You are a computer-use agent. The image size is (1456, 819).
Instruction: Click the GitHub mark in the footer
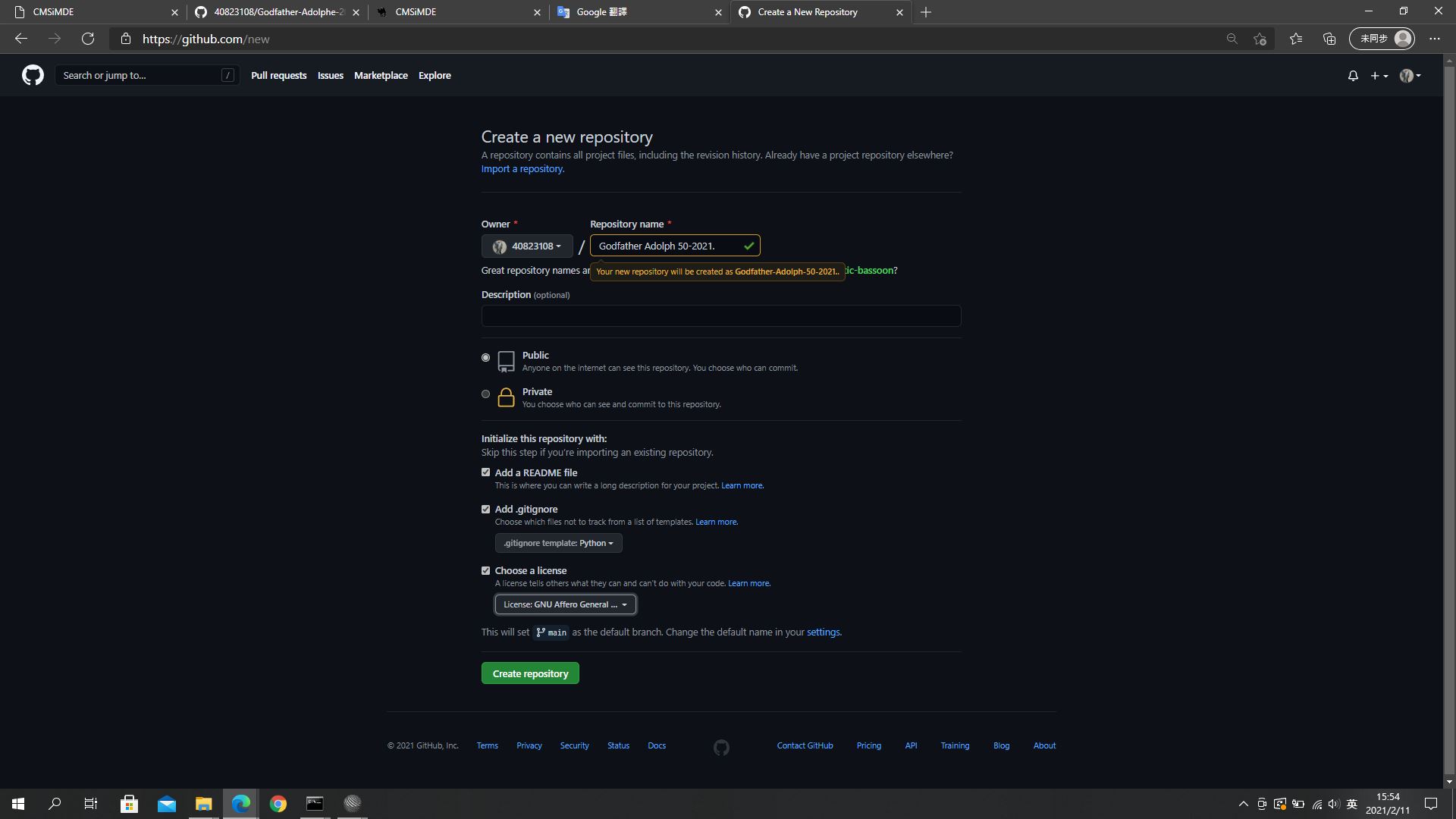[x=721, y=748]
